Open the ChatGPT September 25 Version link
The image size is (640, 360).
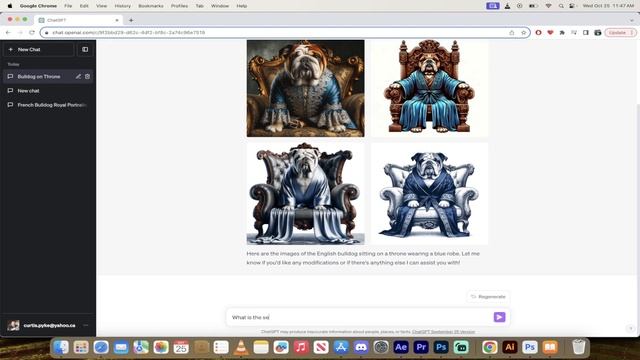click(x=443, y=332)
